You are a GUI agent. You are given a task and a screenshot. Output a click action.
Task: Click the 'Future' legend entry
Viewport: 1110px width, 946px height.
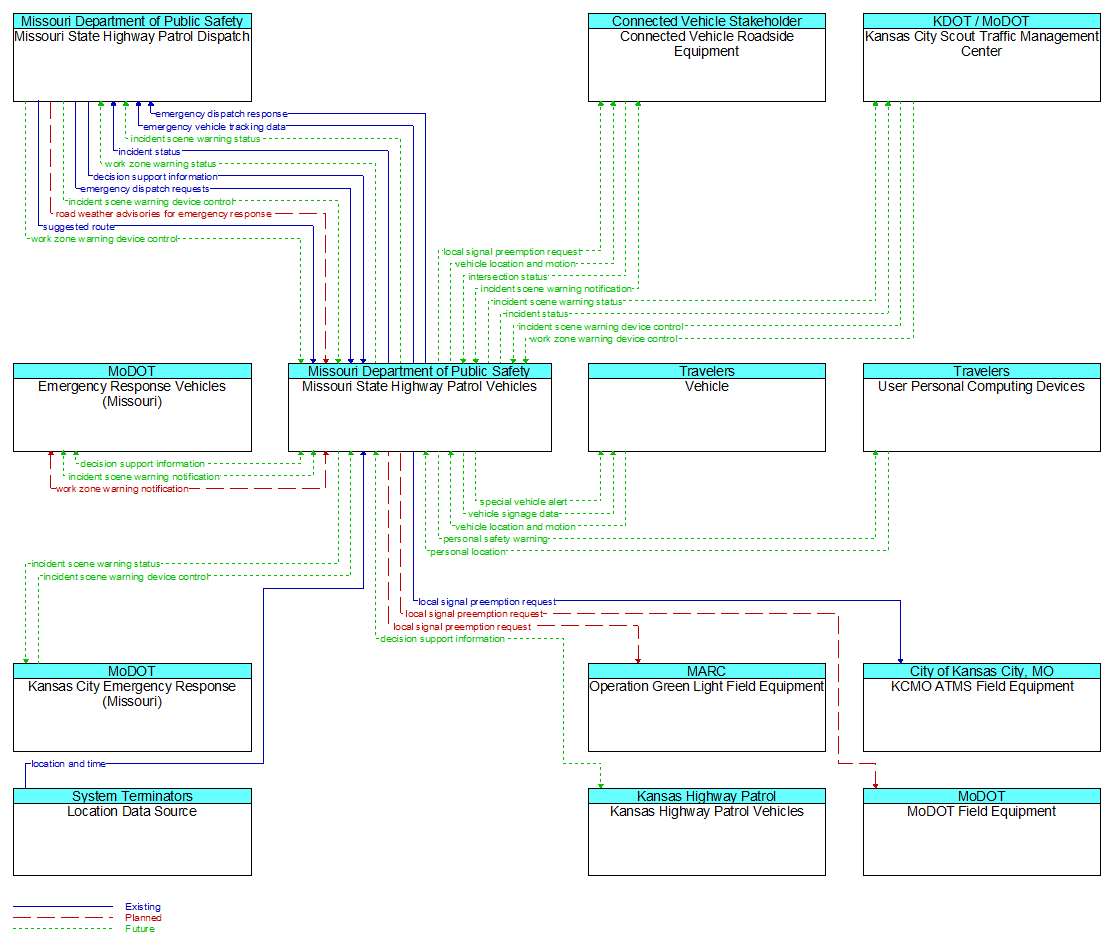coord(140,929)
